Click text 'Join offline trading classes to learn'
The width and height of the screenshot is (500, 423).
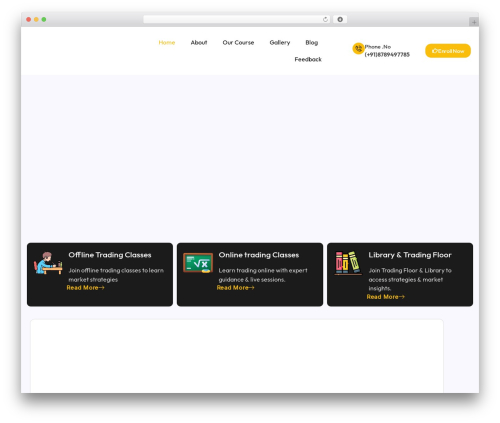[116, 270]
